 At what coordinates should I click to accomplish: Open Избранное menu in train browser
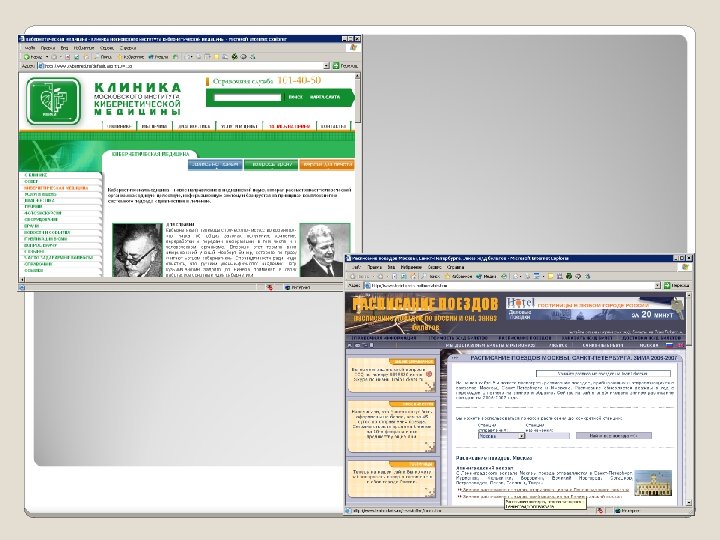[x=411, y=267]
